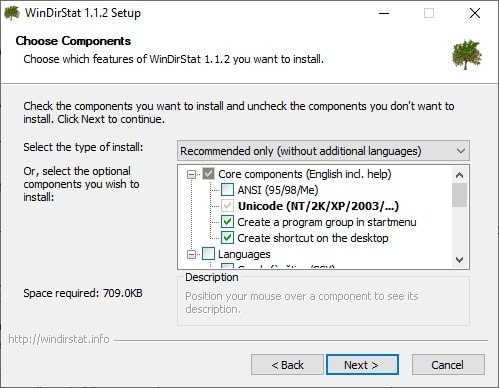Click the WinDirStat tree icon in title bar
The height and width of the screenshot is (388, 499).
[x=12, y=13]
